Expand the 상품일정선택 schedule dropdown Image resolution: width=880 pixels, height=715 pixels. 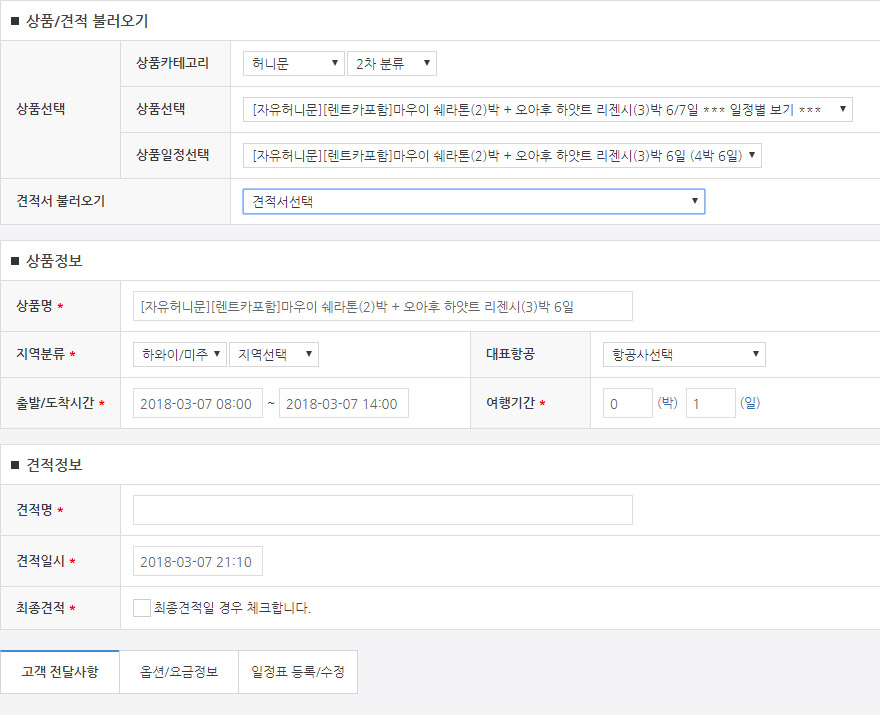click(502, 155)
